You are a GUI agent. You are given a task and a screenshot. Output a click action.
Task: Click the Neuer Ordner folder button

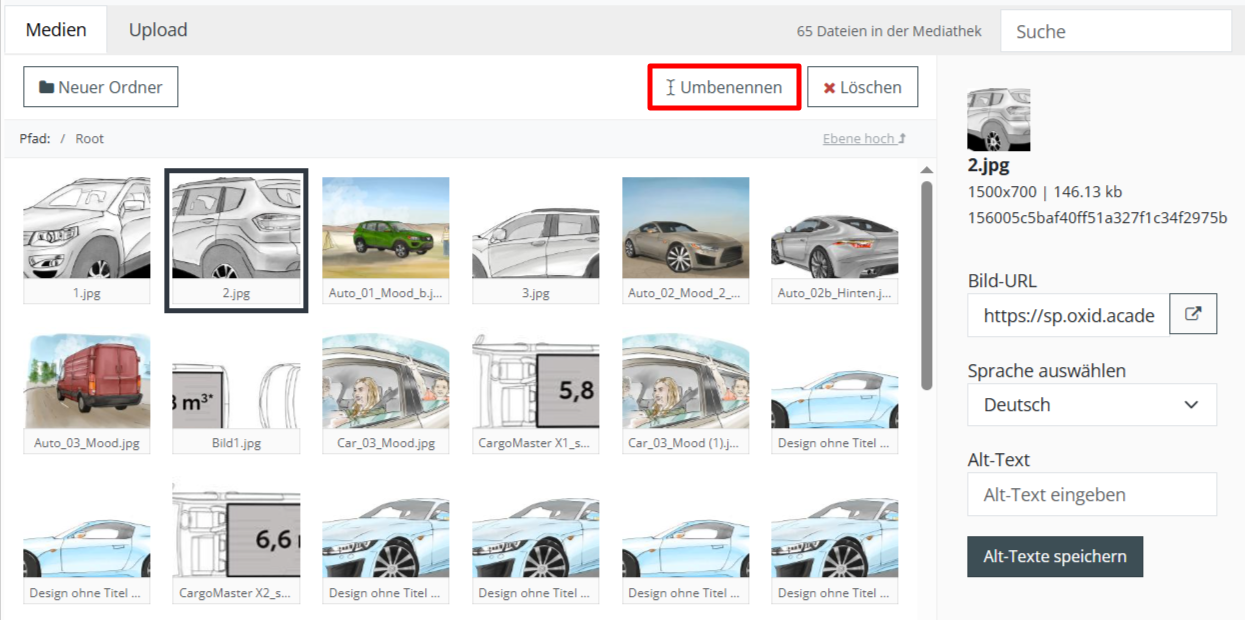click(x=100, y=87)
